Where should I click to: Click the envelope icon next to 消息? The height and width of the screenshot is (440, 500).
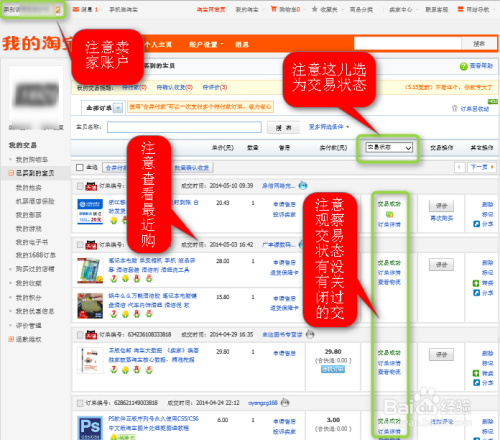coord(76,9)
